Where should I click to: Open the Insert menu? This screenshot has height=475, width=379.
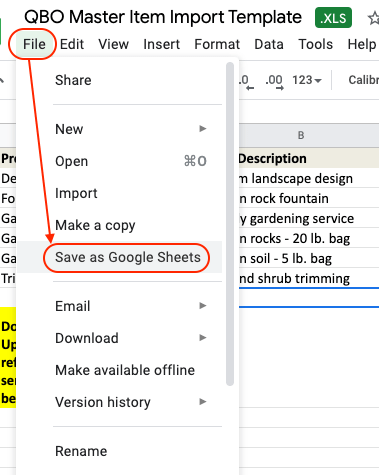[161, 44]
